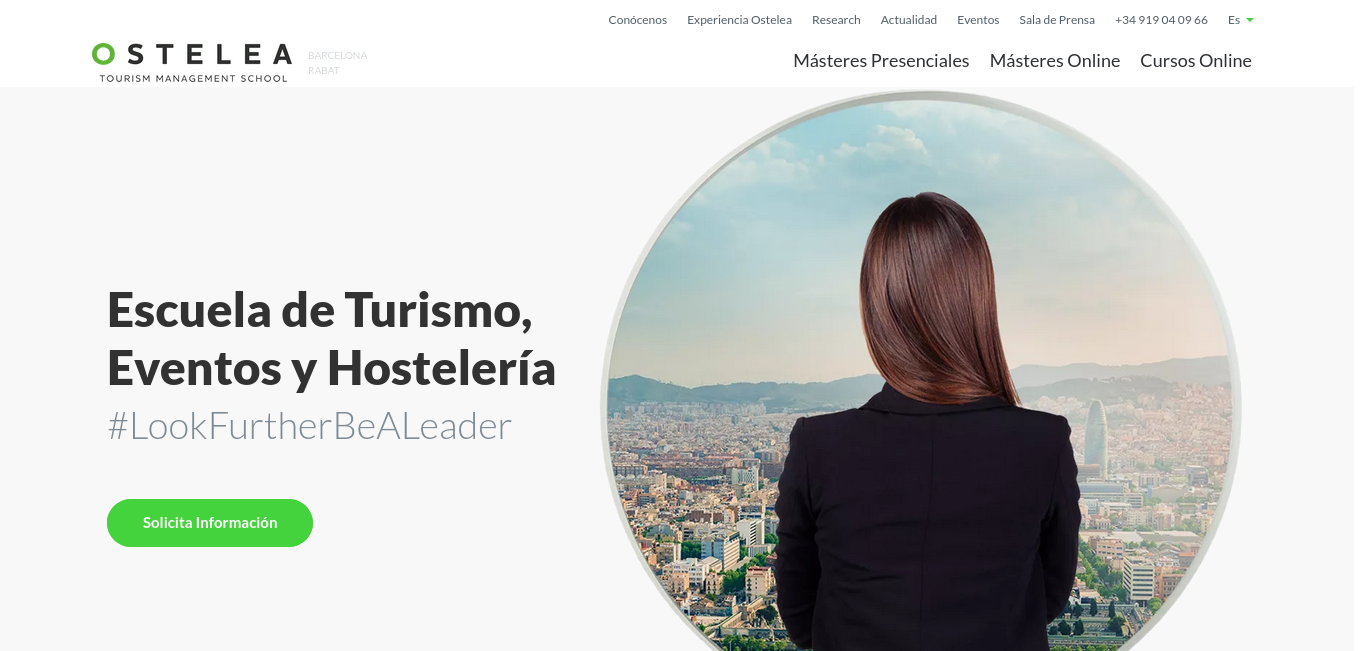
Task: Open the Eventos page
Action: pyautogui.click(x=978, y=20)
